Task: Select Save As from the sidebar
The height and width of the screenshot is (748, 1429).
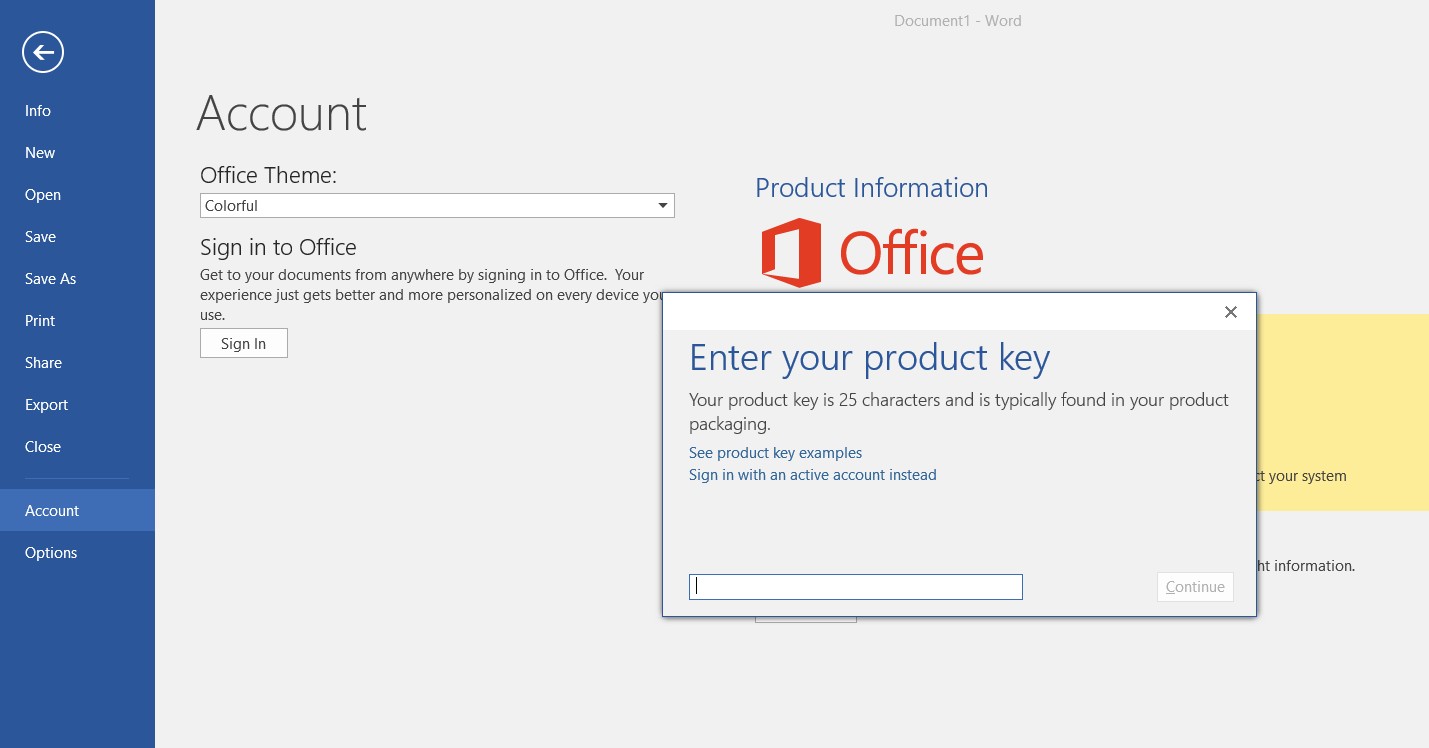Action: tap(50, 278)
